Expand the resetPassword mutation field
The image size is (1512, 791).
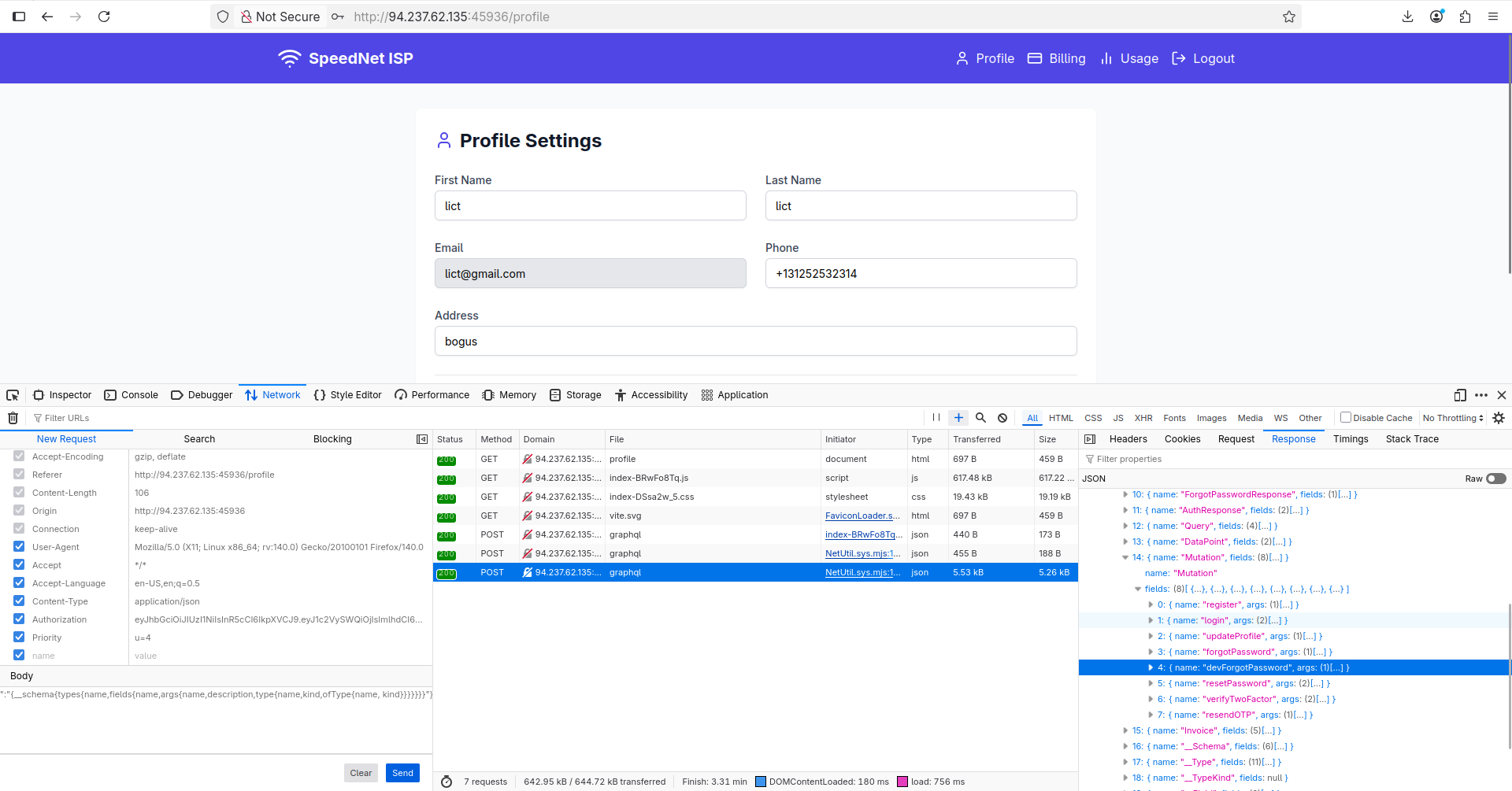1151,683
